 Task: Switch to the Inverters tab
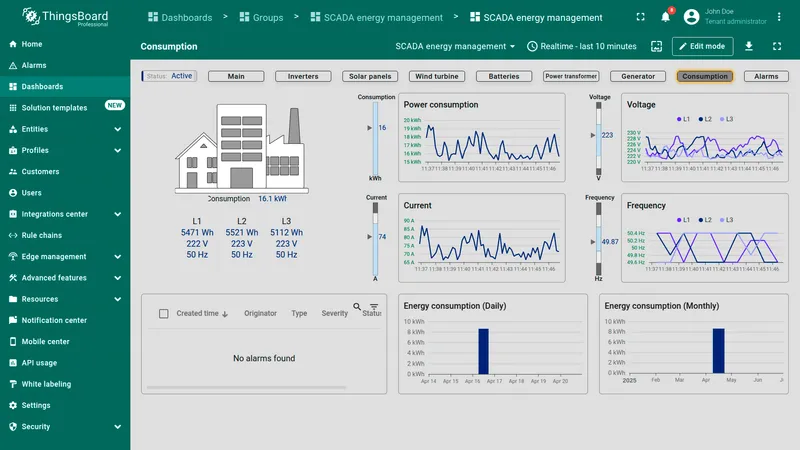(303, 77)
